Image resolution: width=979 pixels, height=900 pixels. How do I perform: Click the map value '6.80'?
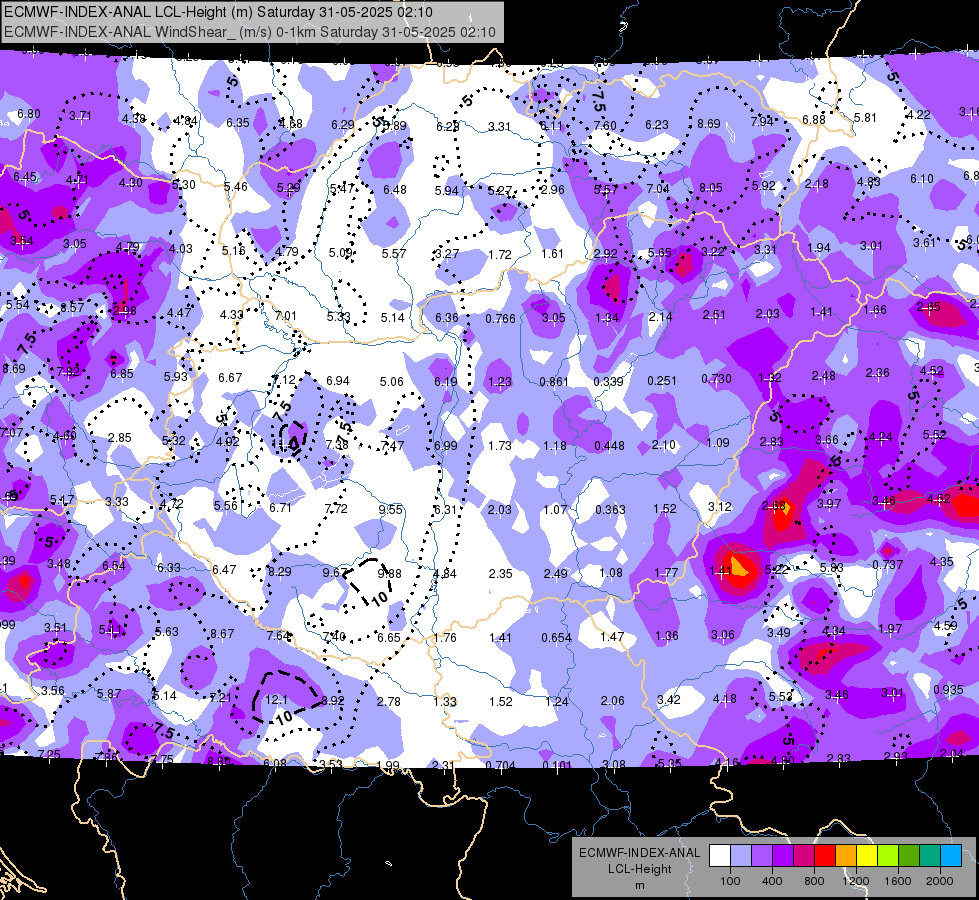29,114
